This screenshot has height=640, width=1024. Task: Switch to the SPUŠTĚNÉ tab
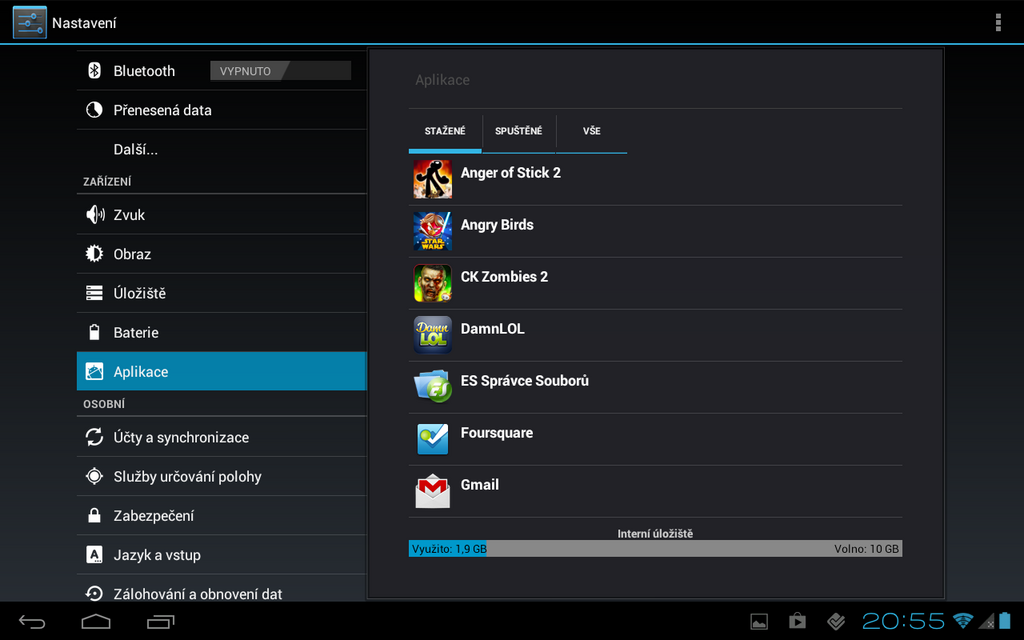pos(518,131)
